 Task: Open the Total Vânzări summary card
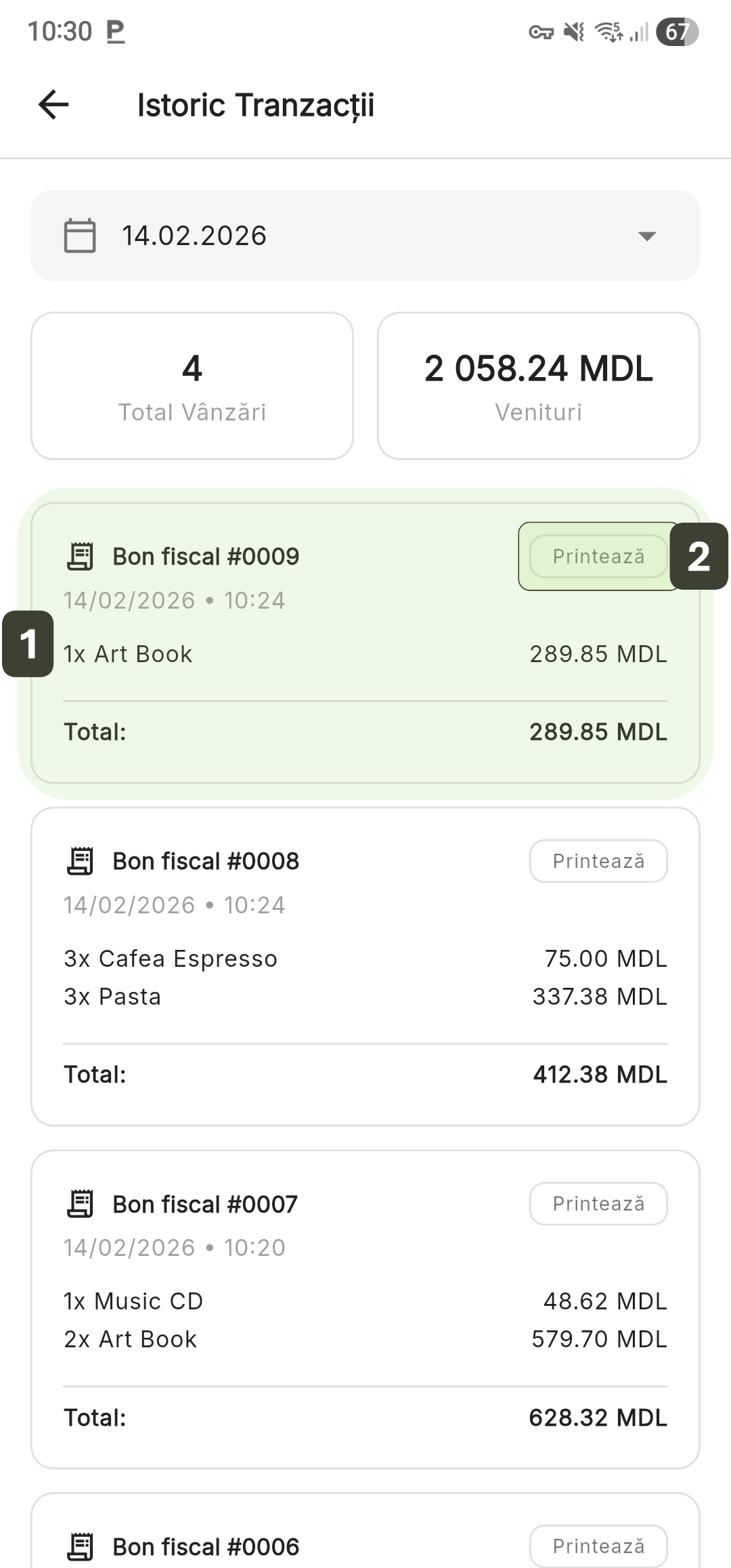(x=192, y=386)
